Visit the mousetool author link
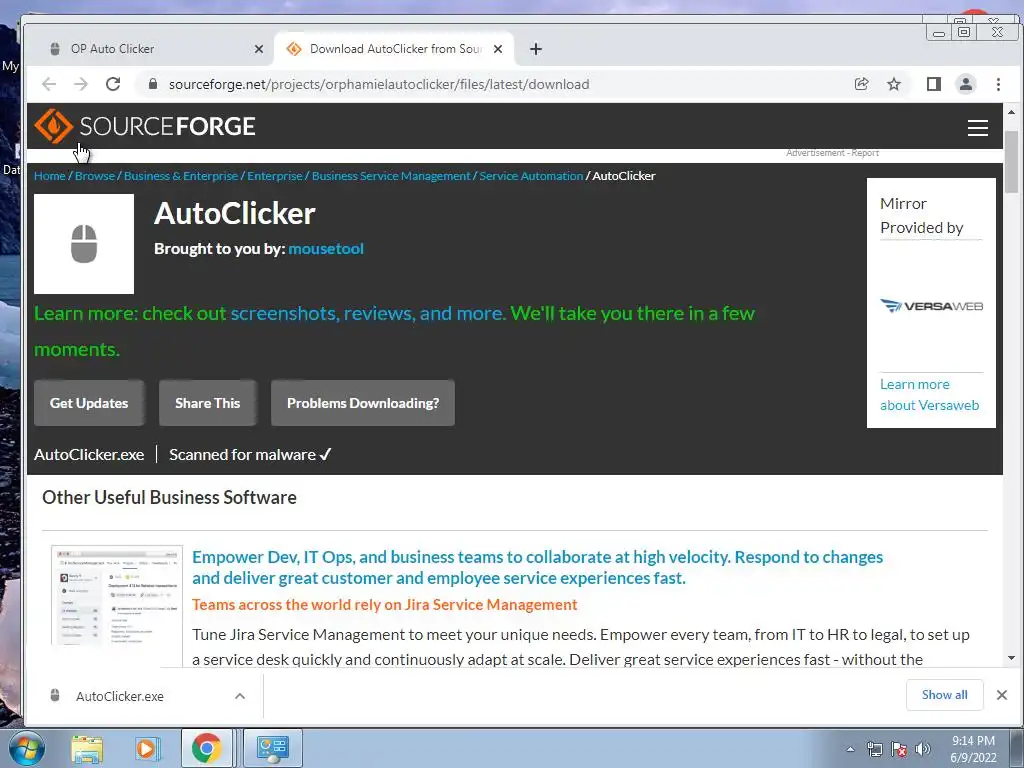Viewport: 1024px width, 768px height. [326, 249]
